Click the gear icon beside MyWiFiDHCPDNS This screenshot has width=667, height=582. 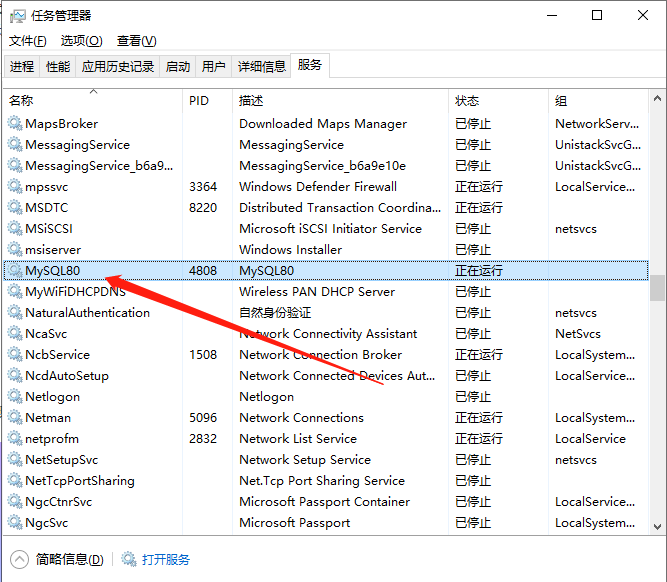[15, 291]
